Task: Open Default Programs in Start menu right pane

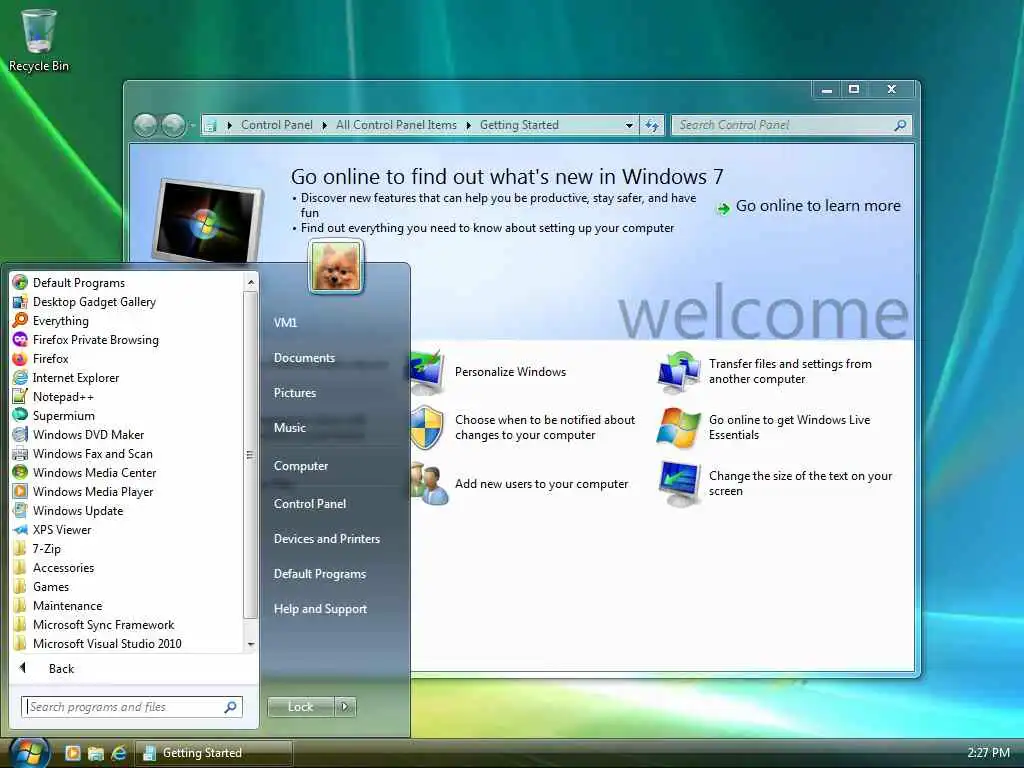Action: [x=319, y=574]
